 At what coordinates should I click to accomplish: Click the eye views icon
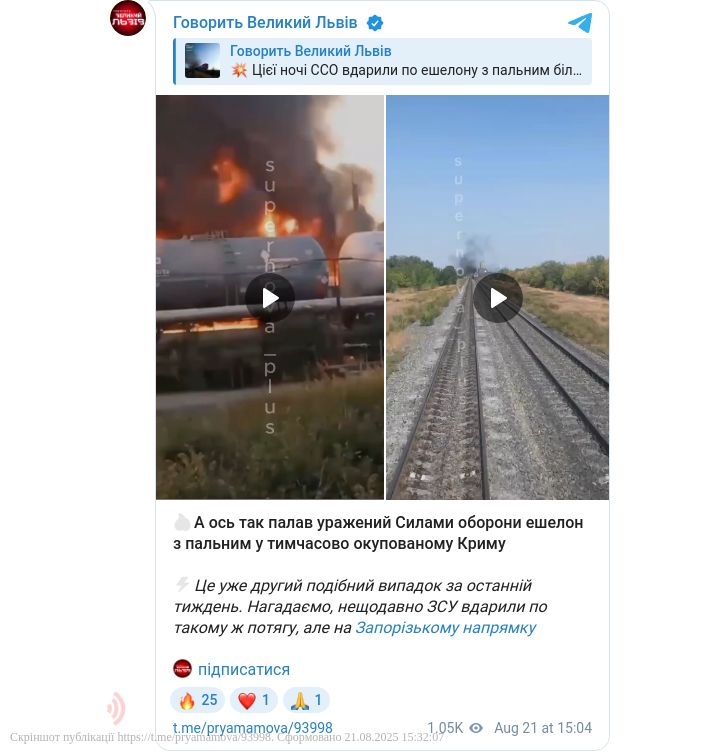pos(476,728)
